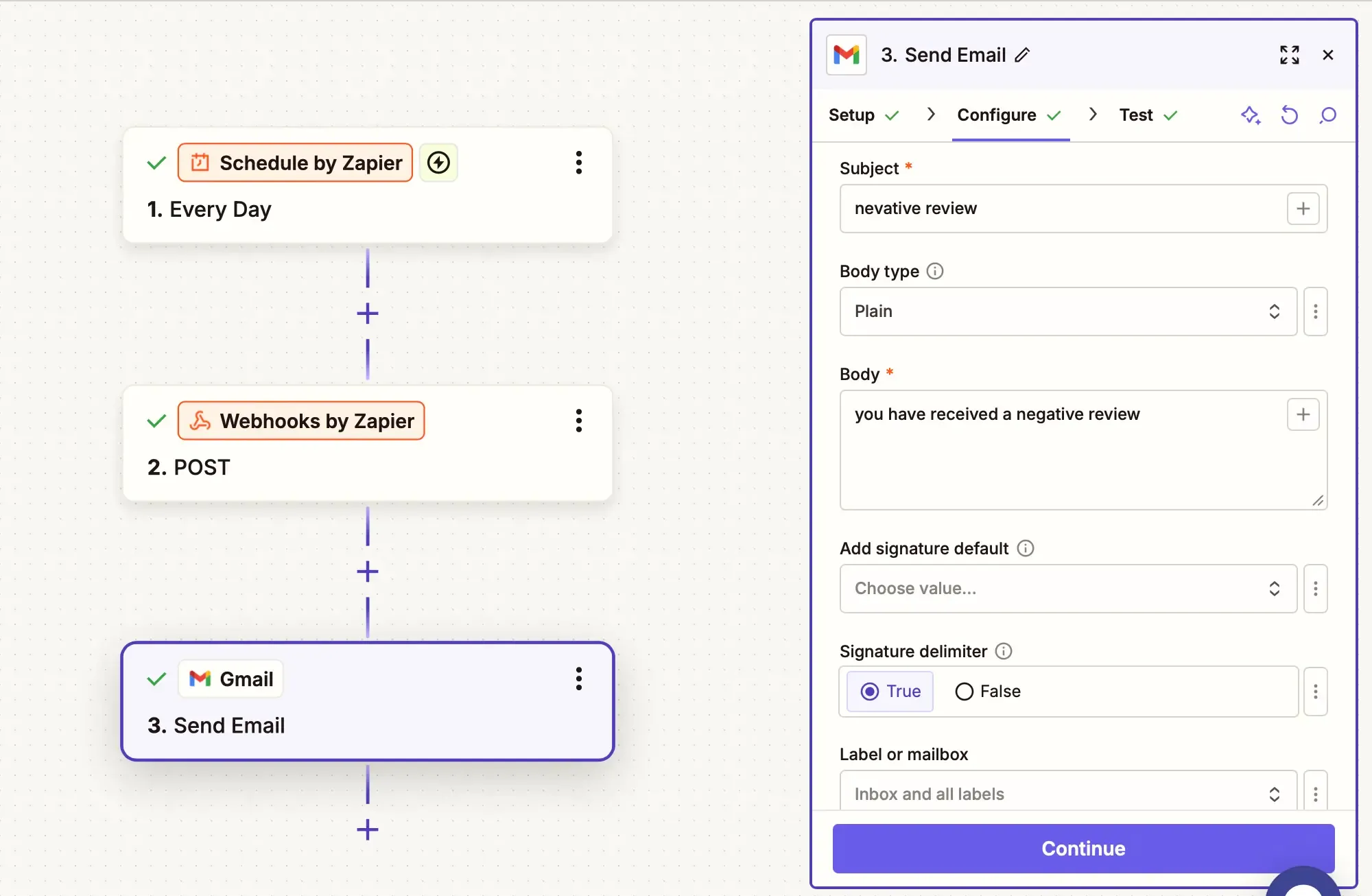Viewport: 1372px width, 896px height.
Task: Open the comment bubble icon
Action: tap(1328, 115)
